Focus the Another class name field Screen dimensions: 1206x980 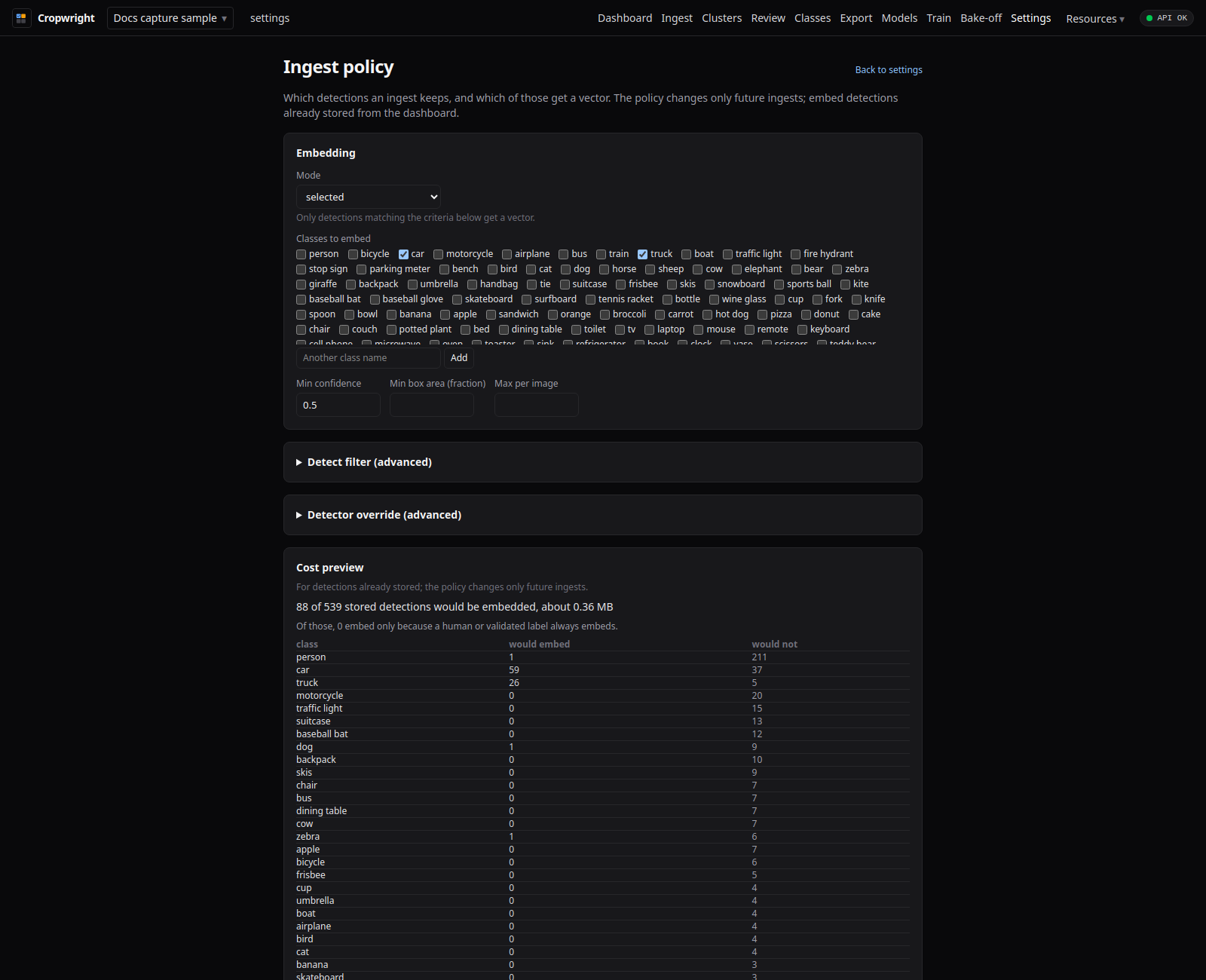point(369,358)
